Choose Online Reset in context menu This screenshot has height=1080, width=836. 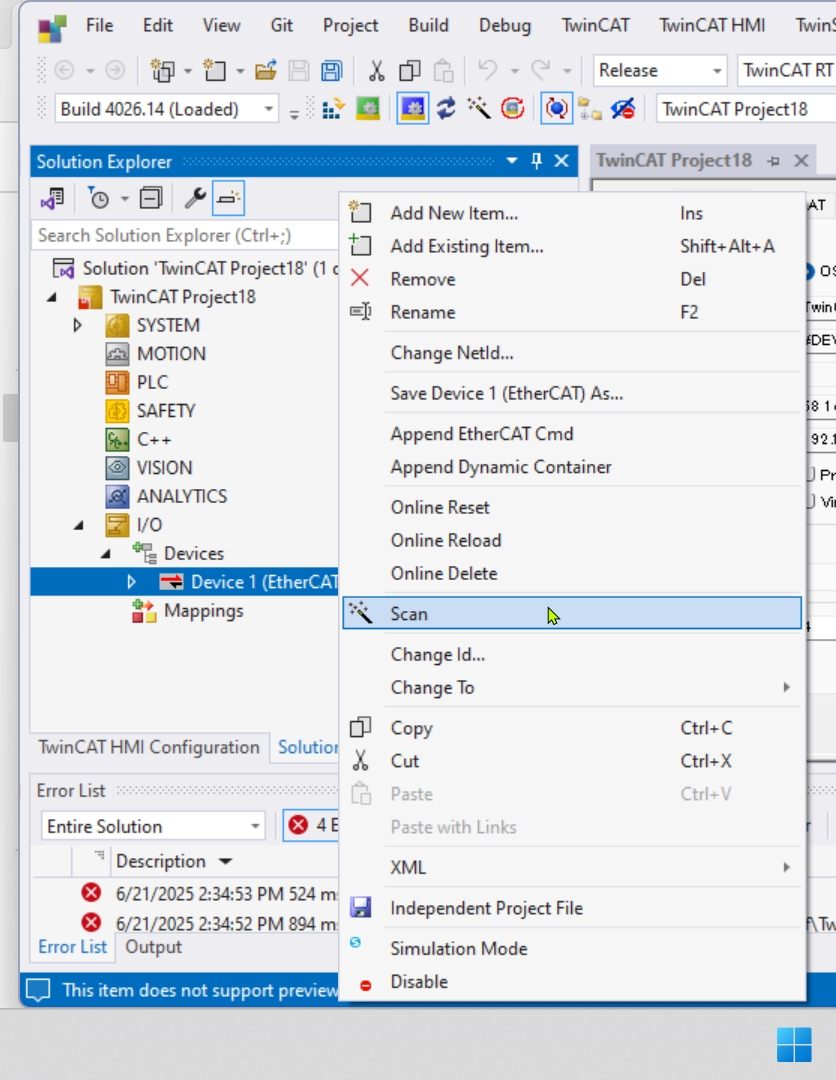[x=572, y=507]
